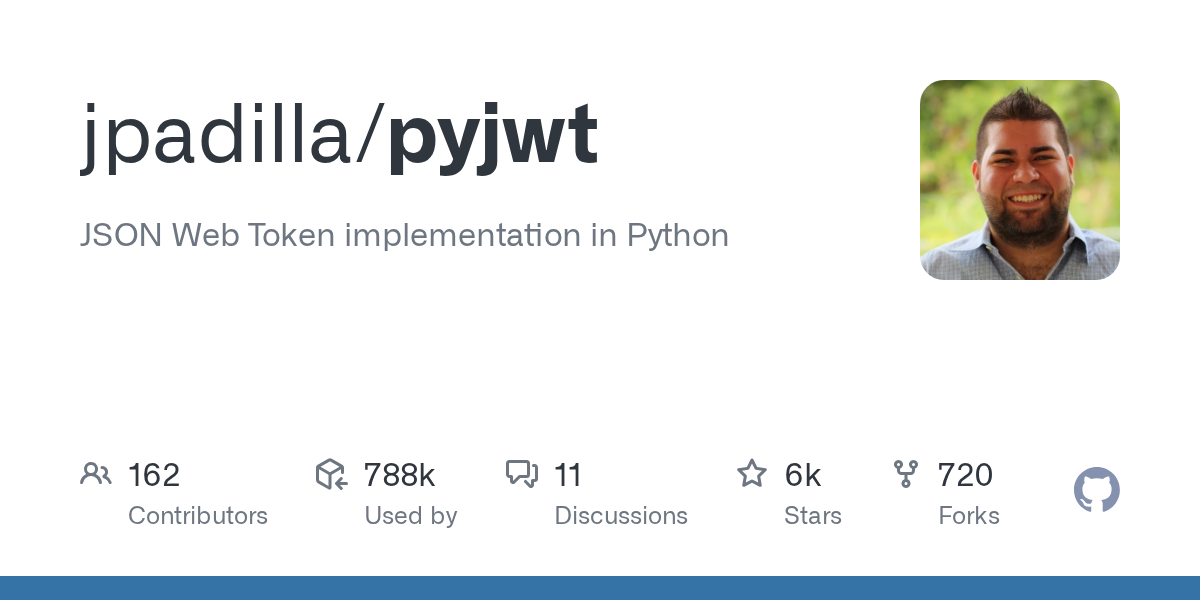Click the Used by package icon
This screenshot has height=600, width=1200.
(331, 474)
